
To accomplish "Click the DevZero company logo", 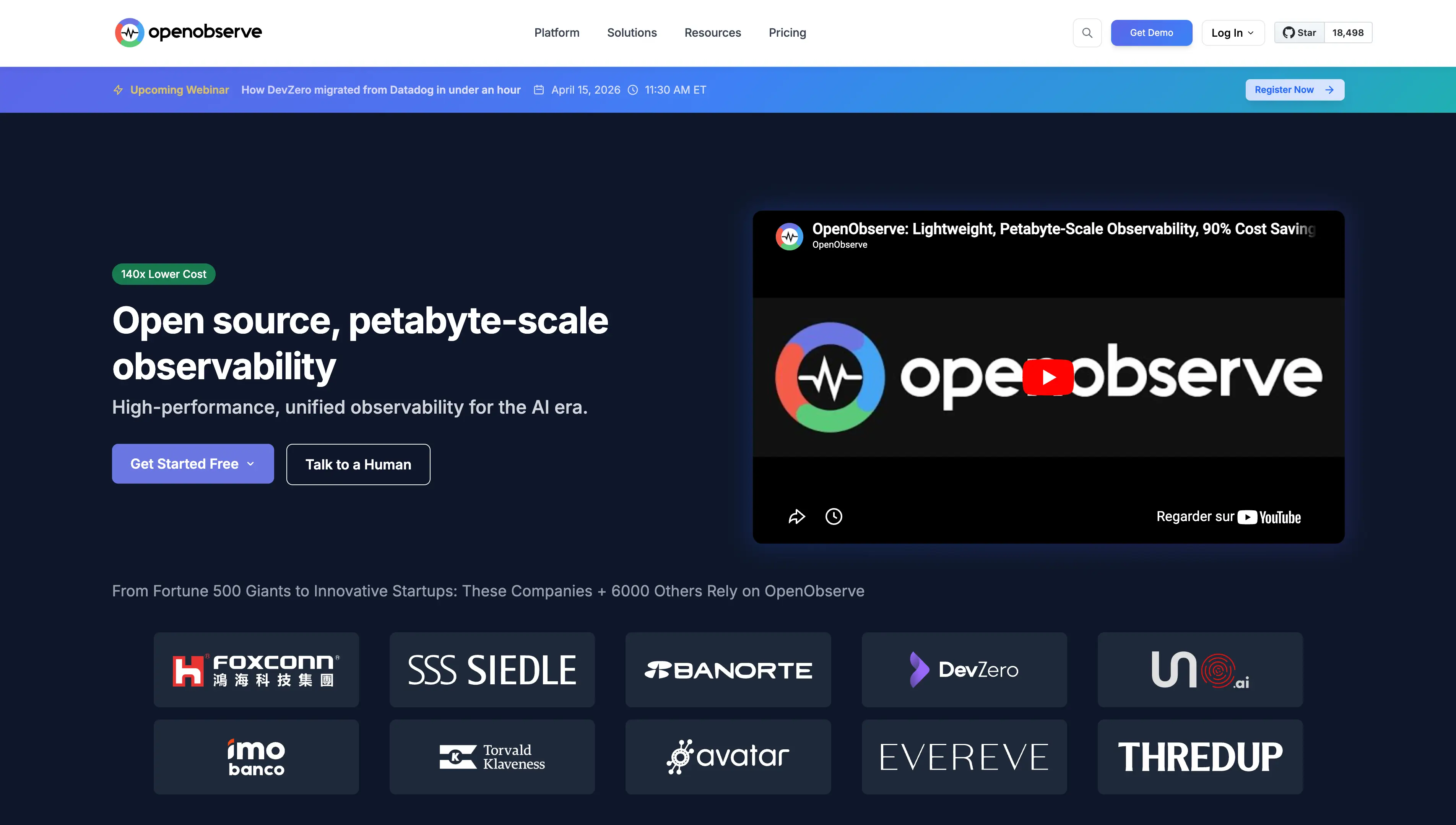I will [x=964, y=670].
